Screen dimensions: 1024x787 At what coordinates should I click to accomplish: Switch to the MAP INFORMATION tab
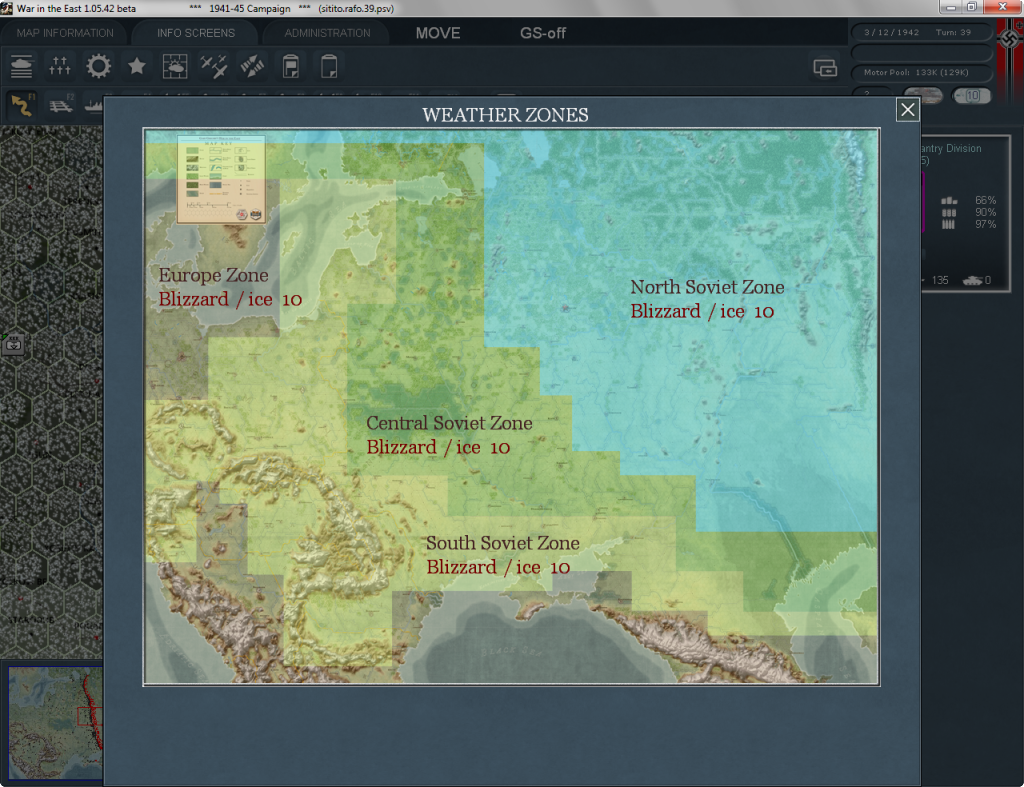(x=65, y=33)
